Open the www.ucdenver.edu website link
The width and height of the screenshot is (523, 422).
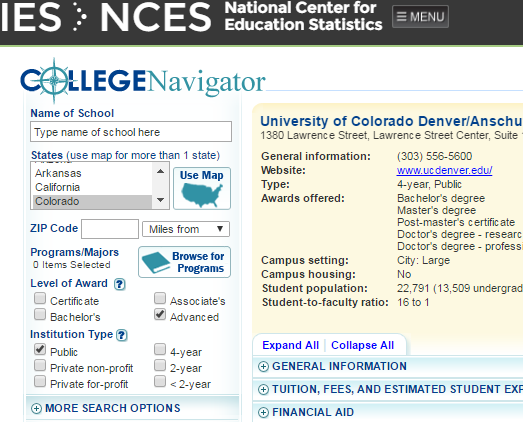point(444,170)
